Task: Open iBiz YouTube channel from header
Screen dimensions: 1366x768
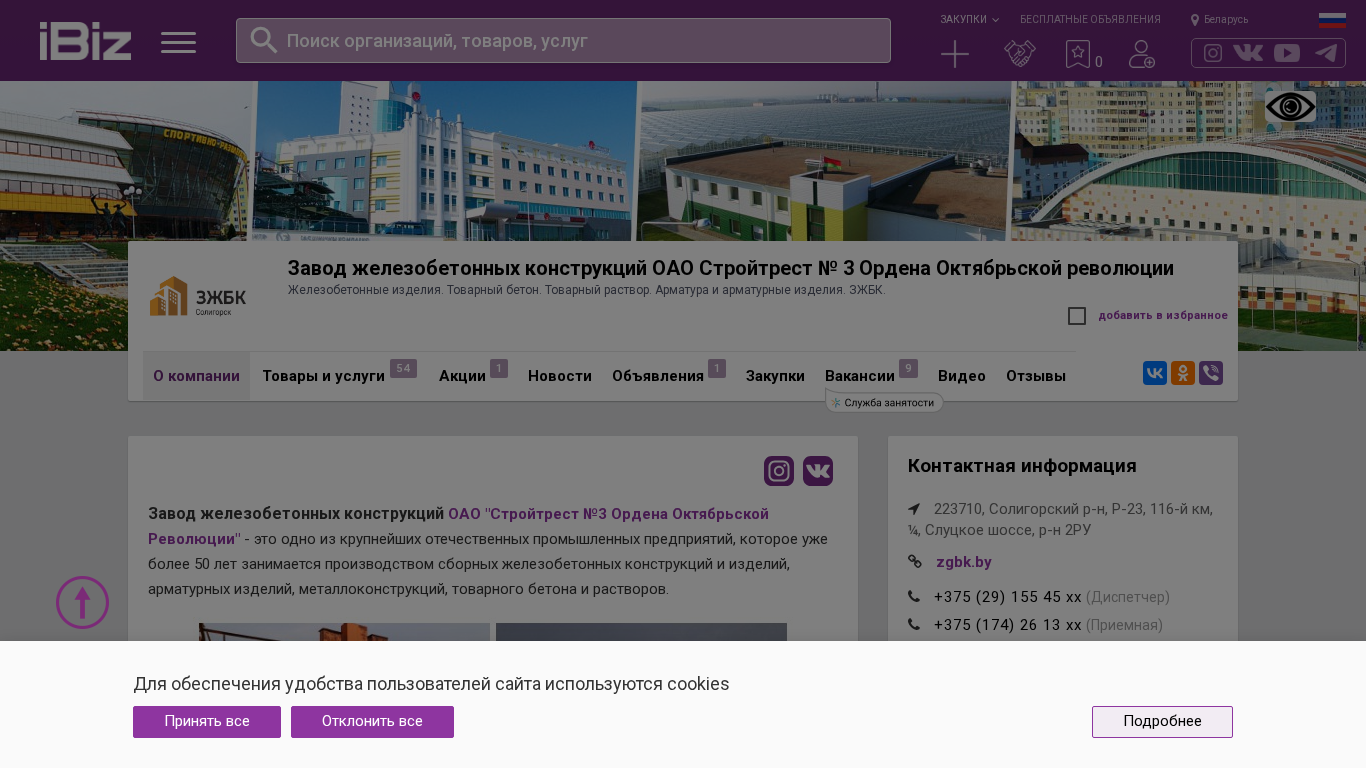Action: [x=1287, y=53]
